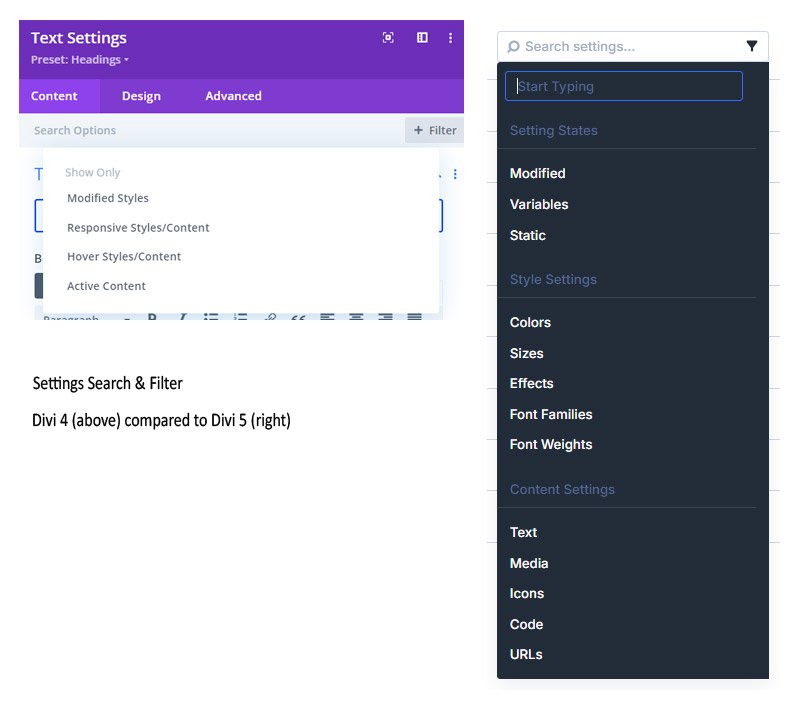Filter by Font Weights
800x710 pixels.
pyautogui.click(x=551, y=445)
